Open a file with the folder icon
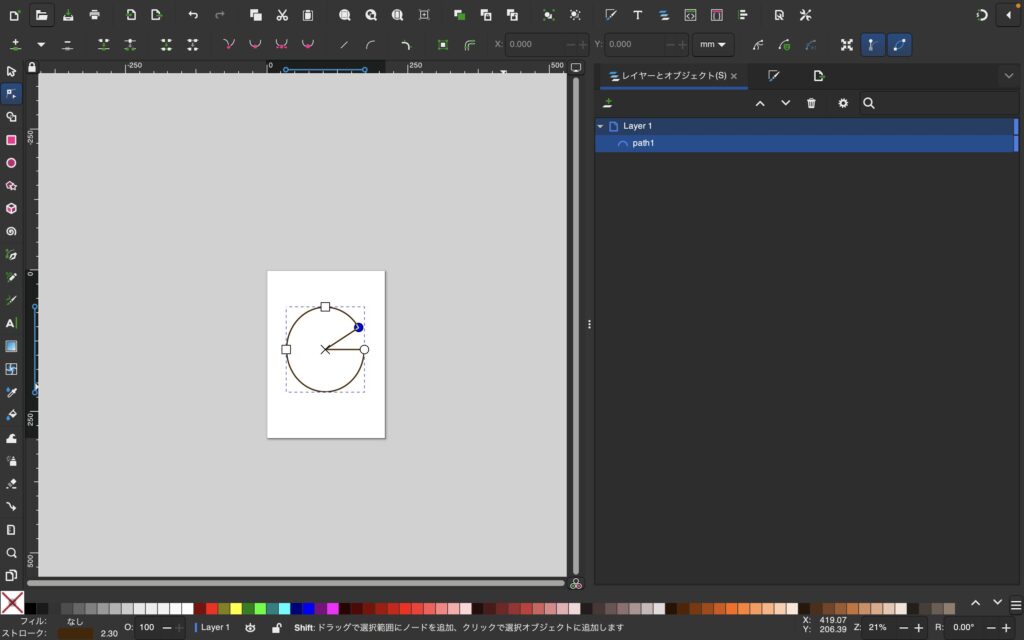This screenshot has height=640, width=1024. click(41, 15)
